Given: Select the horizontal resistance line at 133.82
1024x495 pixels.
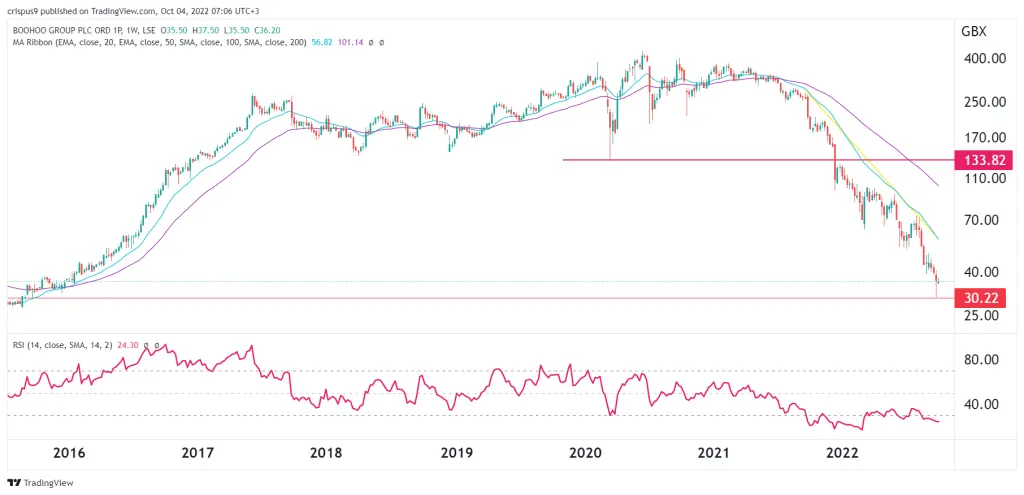Looking at the screenshot, I should click(x=758, y=159).
